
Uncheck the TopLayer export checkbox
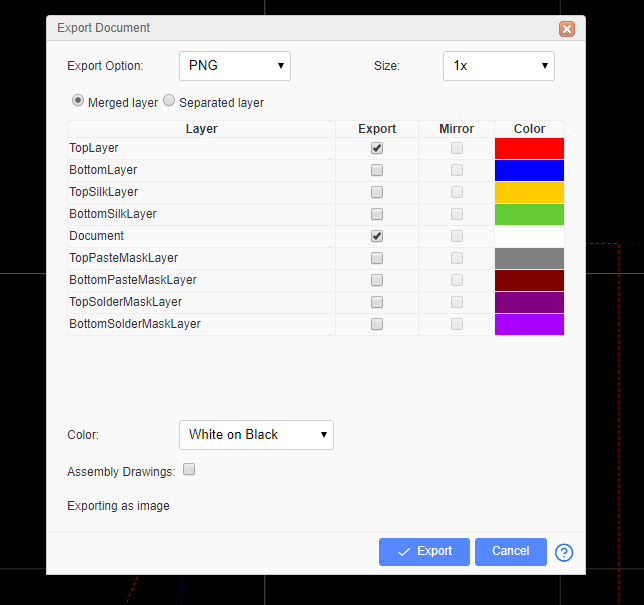(377, 148)
